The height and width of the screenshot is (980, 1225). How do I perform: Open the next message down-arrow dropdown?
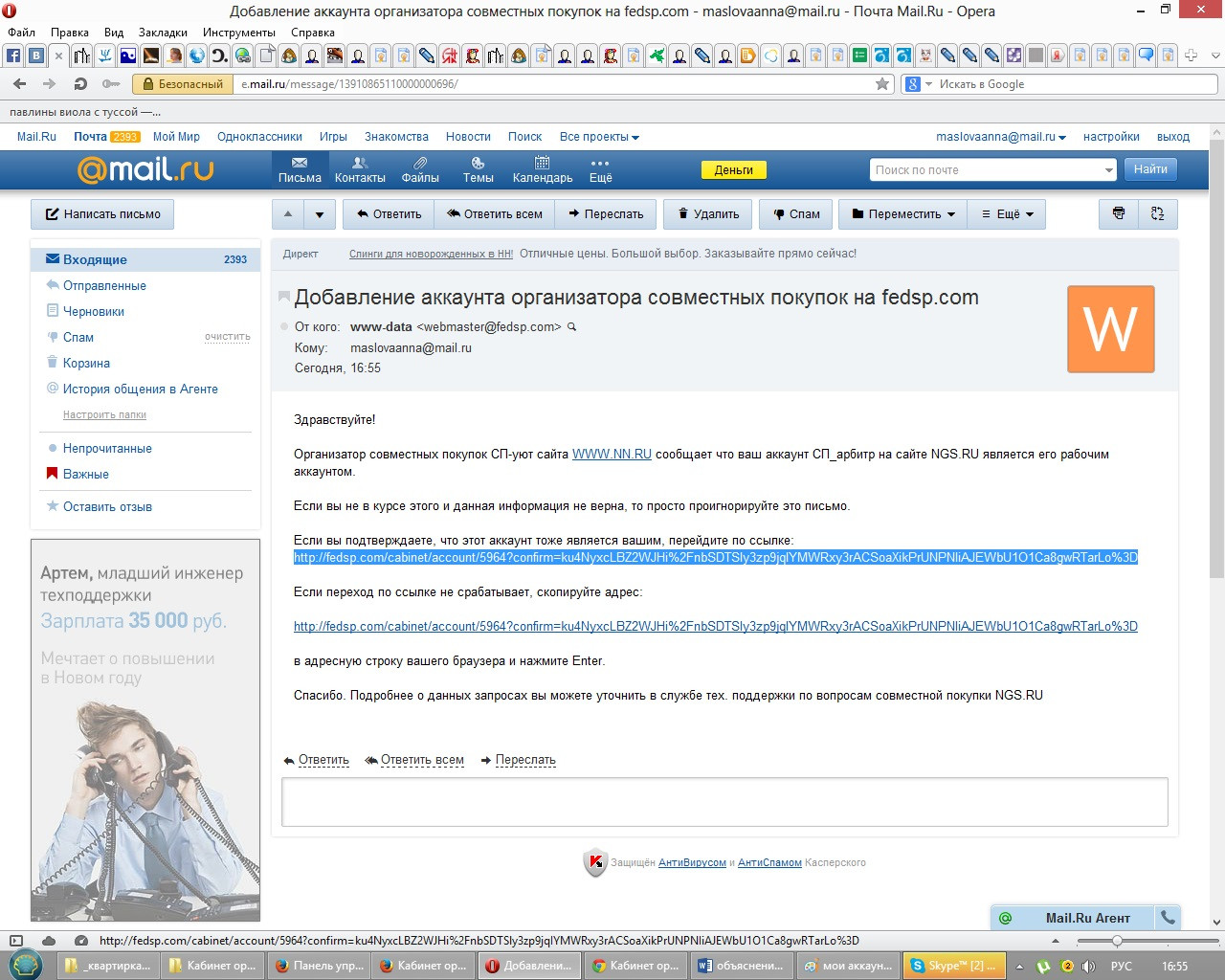(320, 213)
